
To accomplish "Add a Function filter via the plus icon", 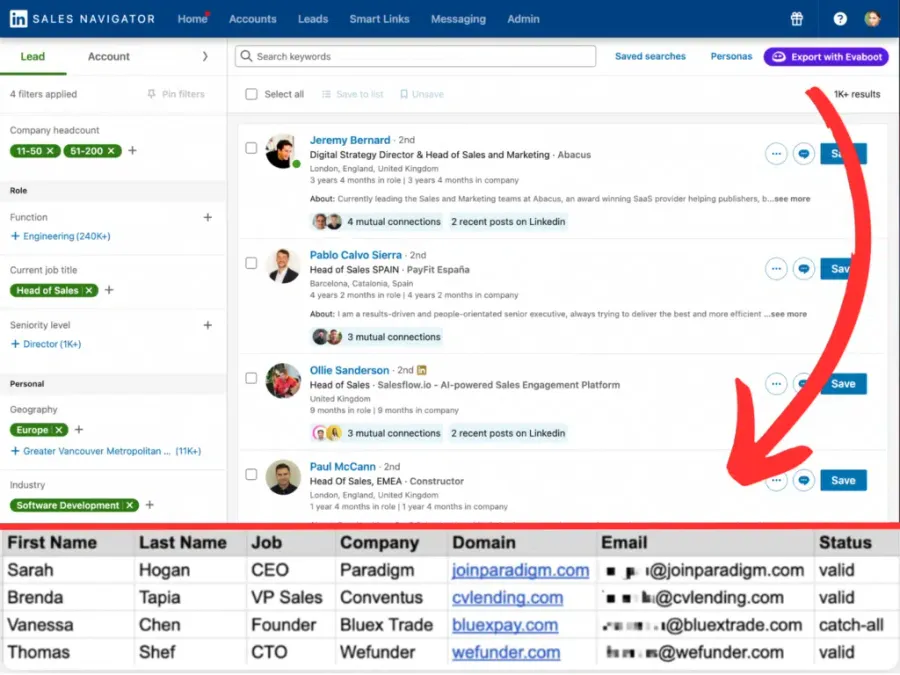I will [207, 217].
